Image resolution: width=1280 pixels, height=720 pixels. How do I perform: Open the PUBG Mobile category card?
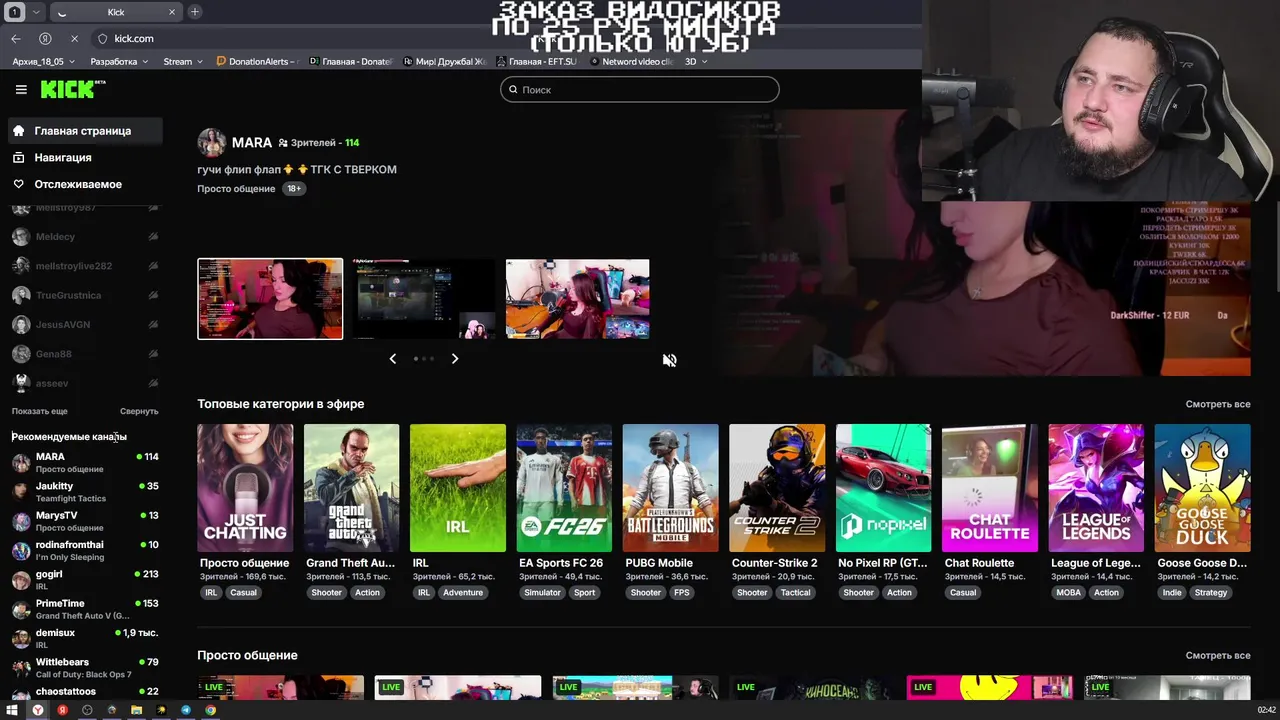[670, 488]
